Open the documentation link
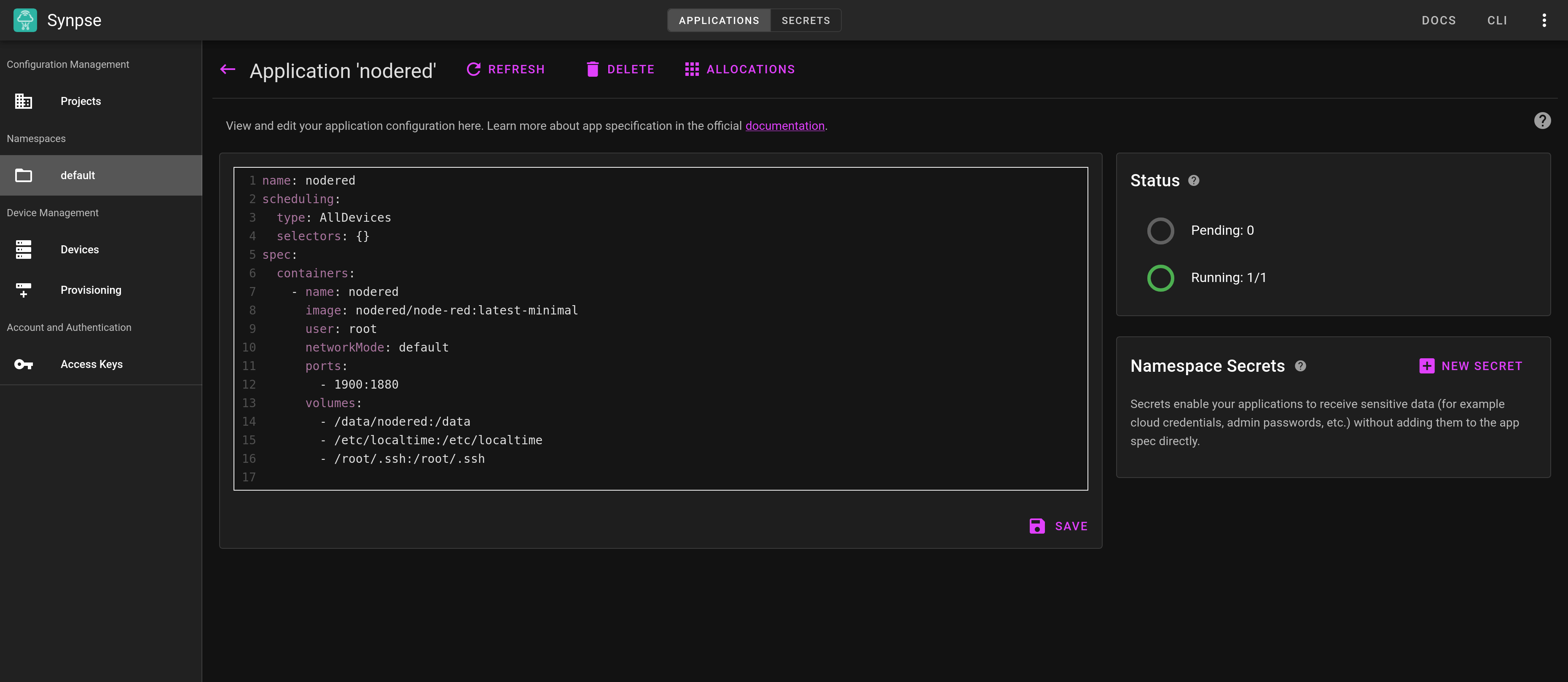This screenshot has height=682, width=1568. tap(785, 126)
